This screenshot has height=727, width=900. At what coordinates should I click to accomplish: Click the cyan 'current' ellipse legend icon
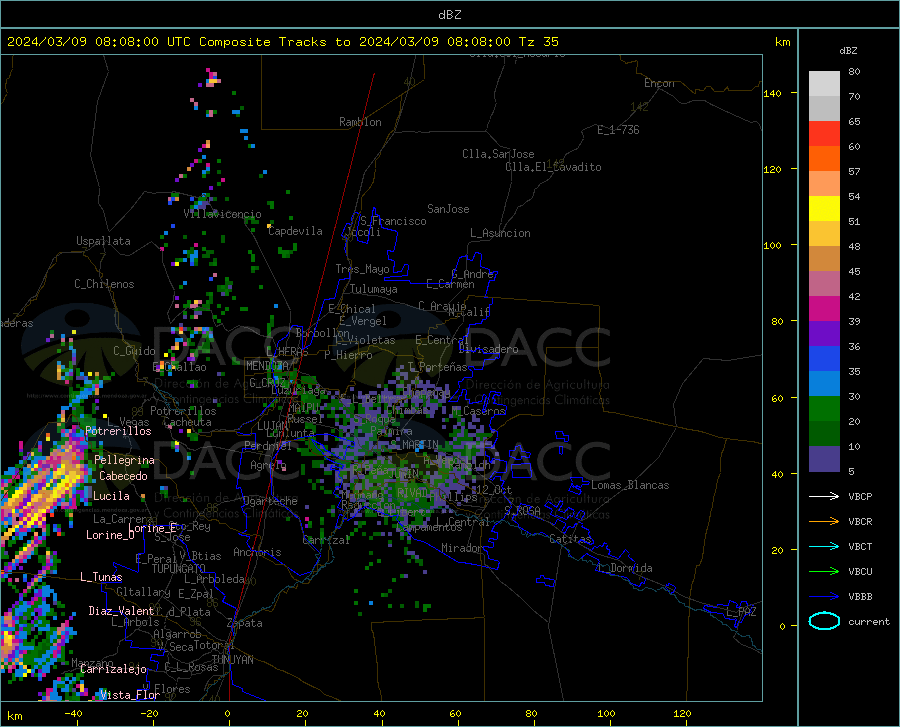(x=824, y=621)
